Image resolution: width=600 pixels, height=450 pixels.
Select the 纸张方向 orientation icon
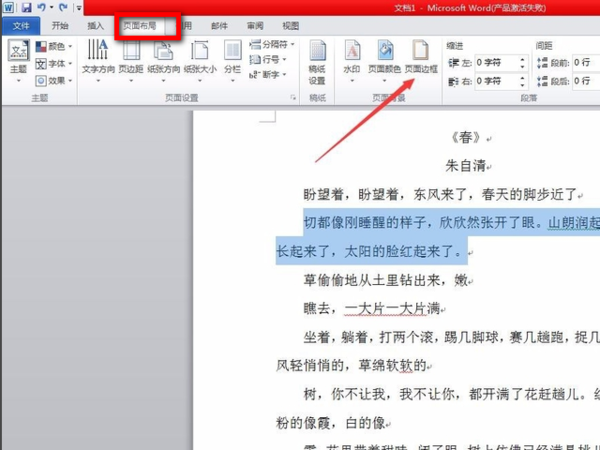pos(163,61)
